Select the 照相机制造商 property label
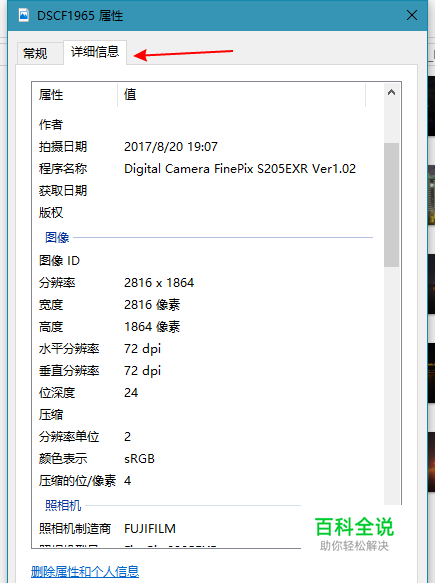Viewport: 435px width, 583px height. tap(75, 528)
